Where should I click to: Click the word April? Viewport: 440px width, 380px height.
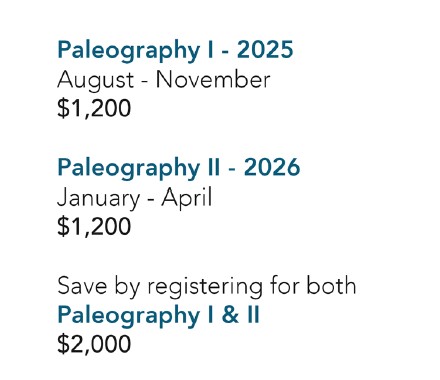(x=187, y=199)
